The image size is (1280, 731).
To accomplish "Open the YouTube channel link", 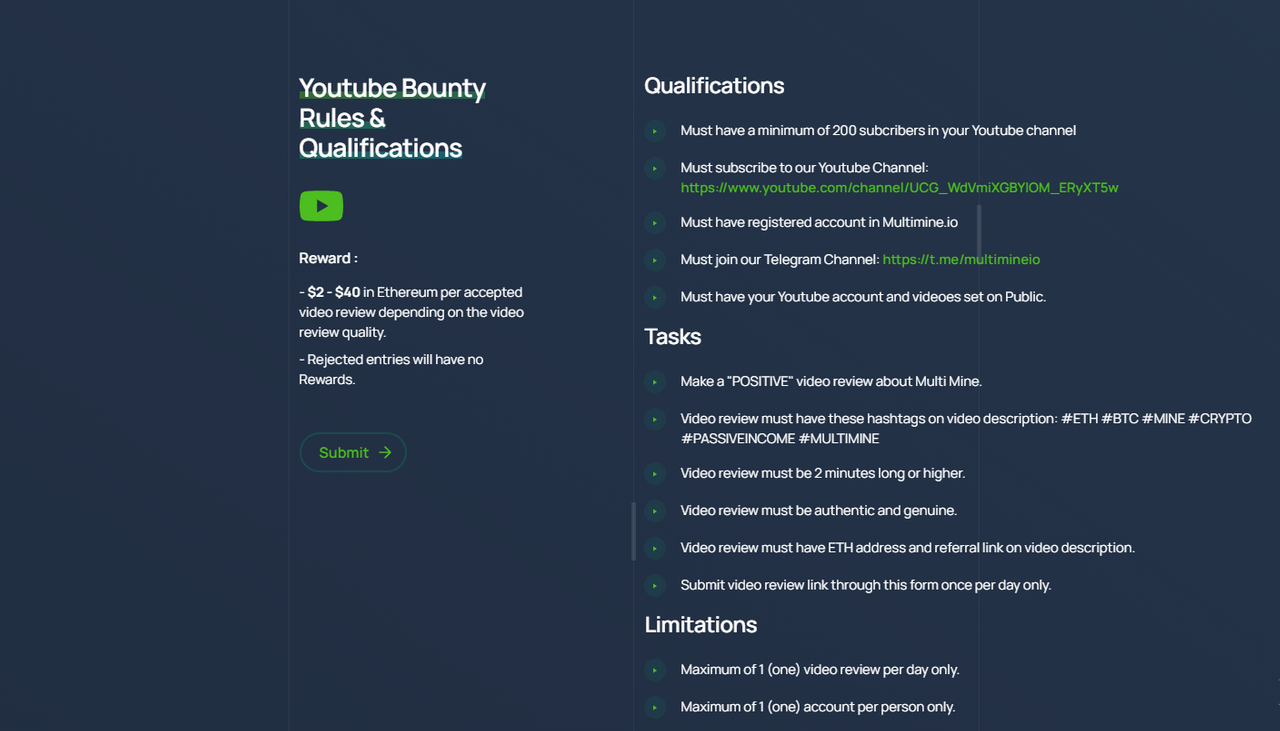I will tap(899, 187).
